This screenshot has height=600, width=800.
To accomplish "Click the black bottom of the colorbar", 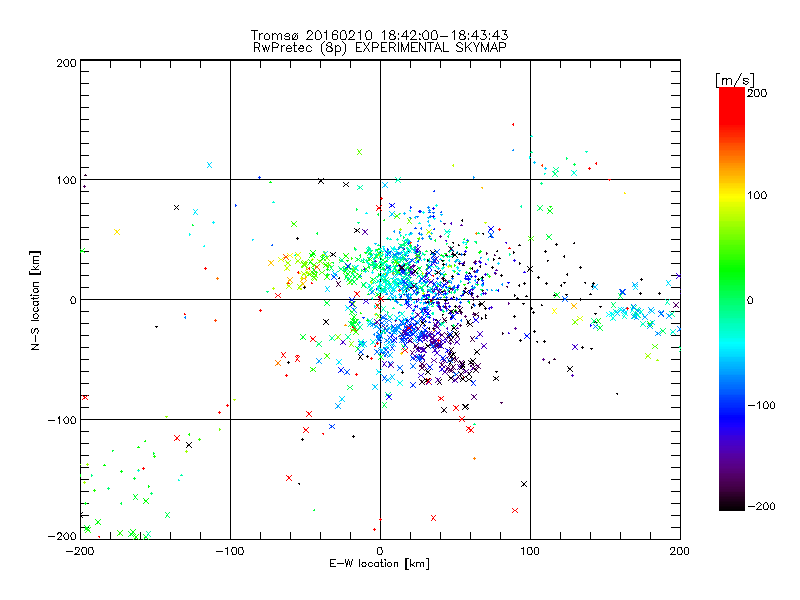I will click(732, 504).
